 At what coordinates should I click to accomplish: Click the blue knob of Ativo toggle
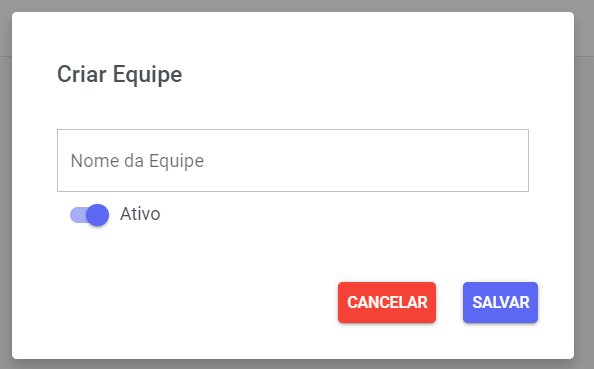point(98,215)
